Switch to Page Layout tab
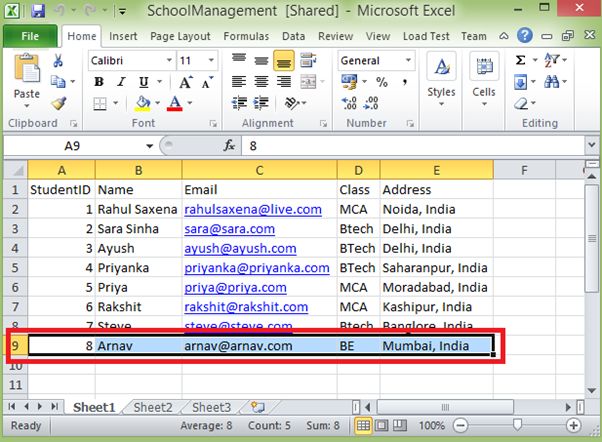Viewport: 602px width, 442px height. point(180,36)
